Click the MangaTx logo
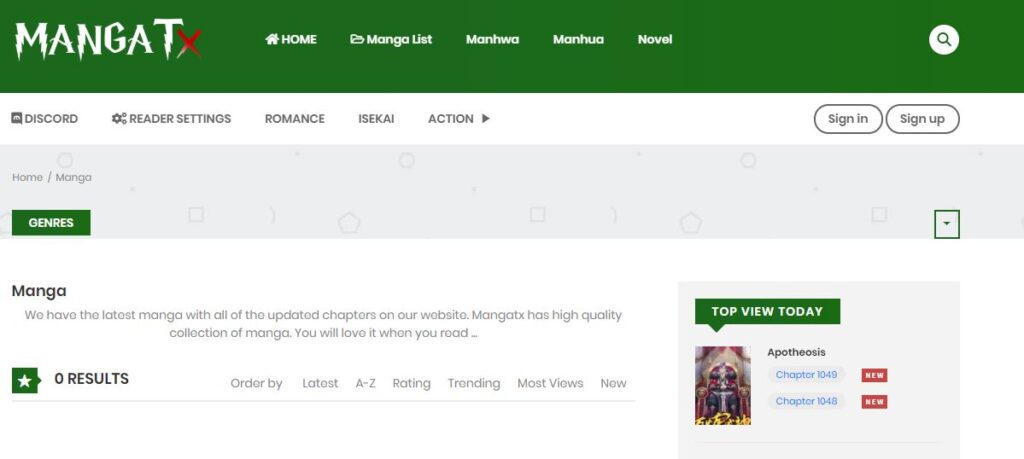 click(x=108, y=40)
